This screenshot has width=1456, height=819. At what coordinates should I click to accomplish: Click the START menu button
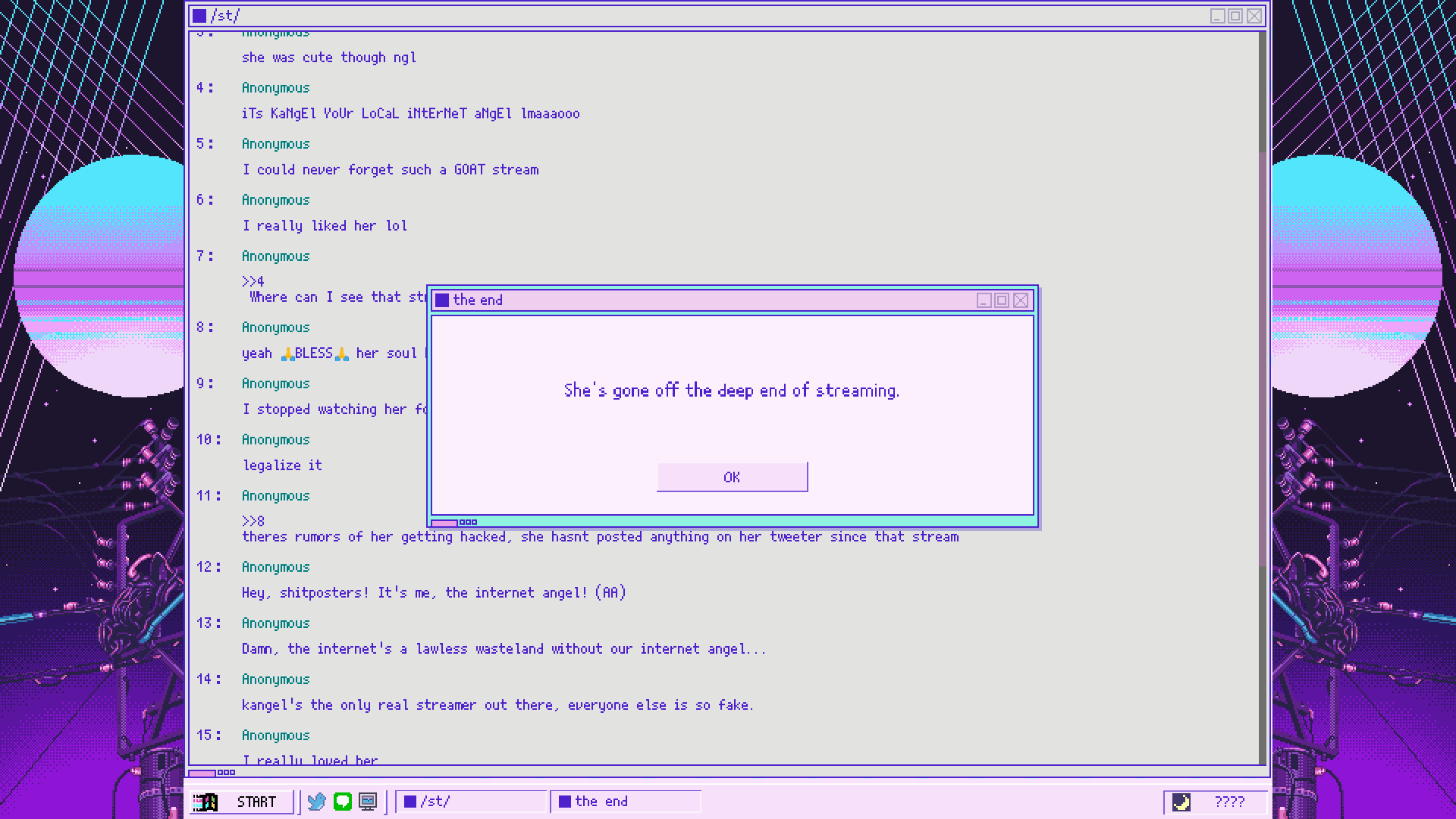pos(242,802)
